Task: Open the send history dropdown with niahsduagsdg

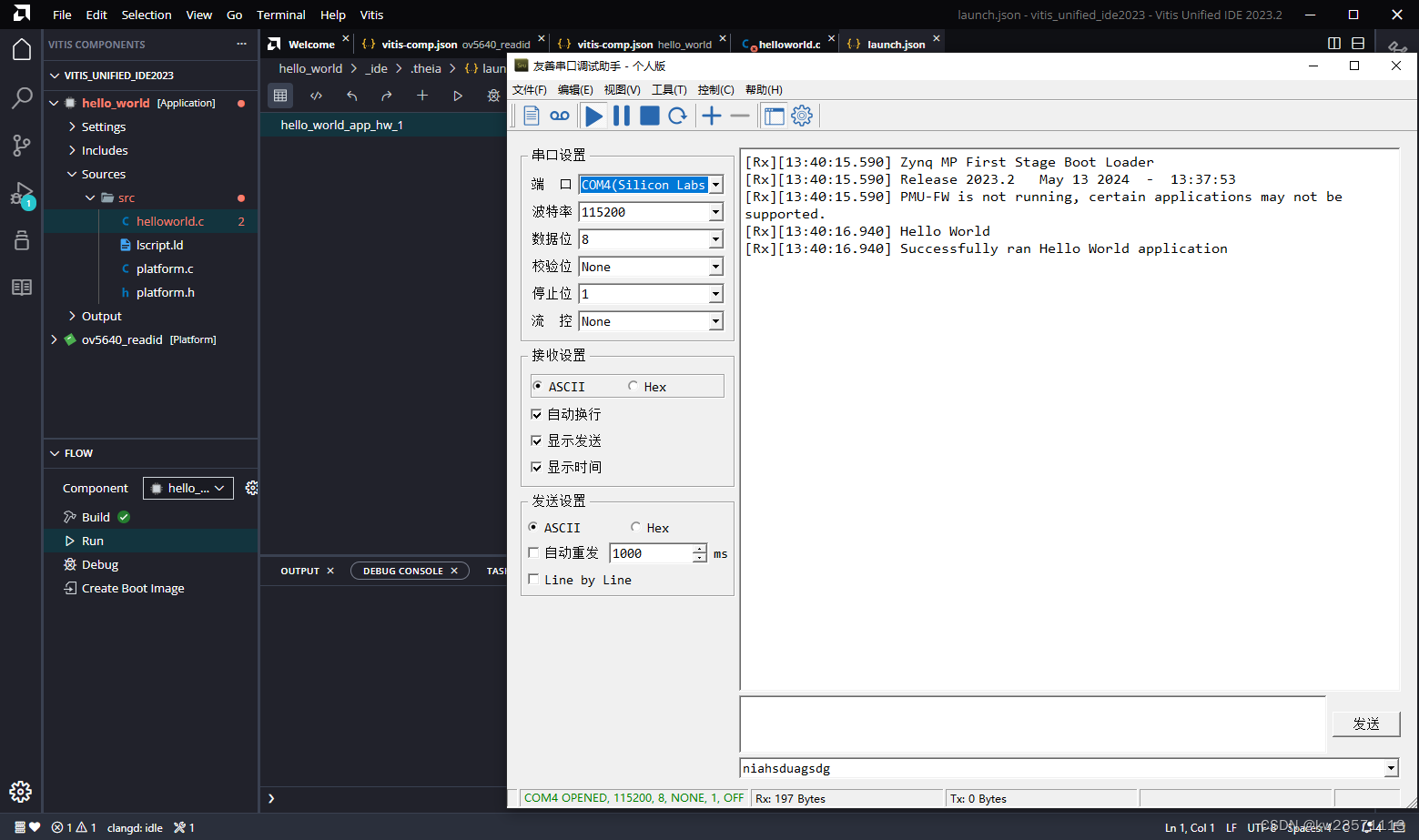Action: tap(1391, 768)
